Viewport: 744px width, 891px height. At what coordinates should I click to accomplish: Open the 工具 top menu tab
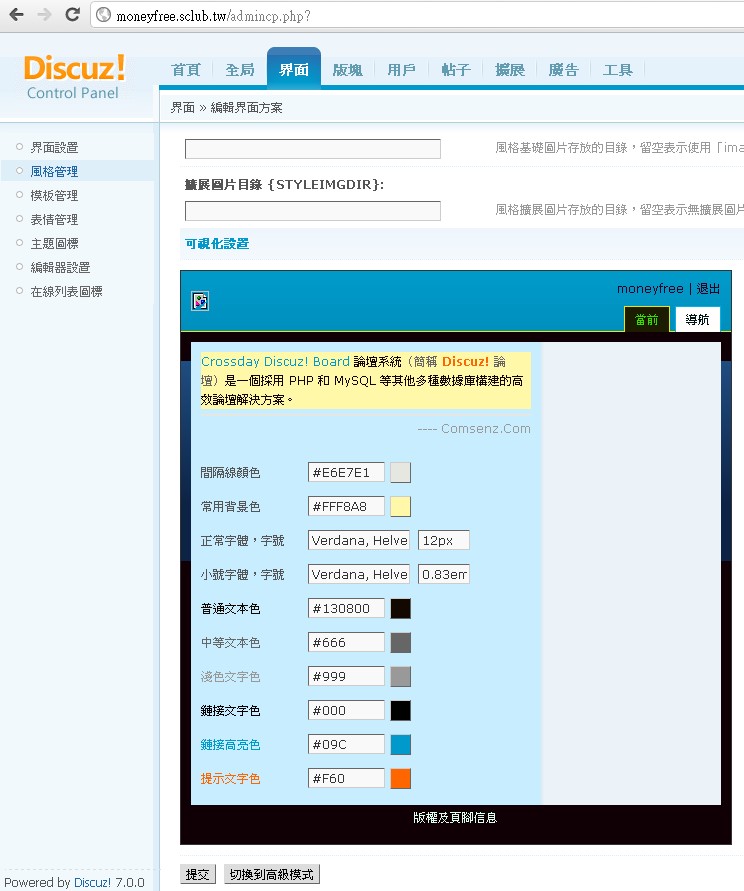(x=618, y=70)
